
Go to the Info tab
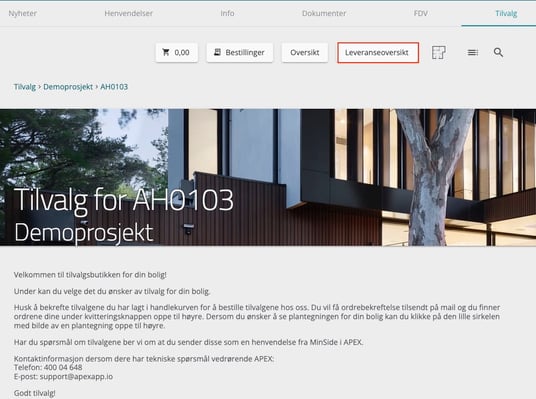pyautogui.click(x=227, y=13)
